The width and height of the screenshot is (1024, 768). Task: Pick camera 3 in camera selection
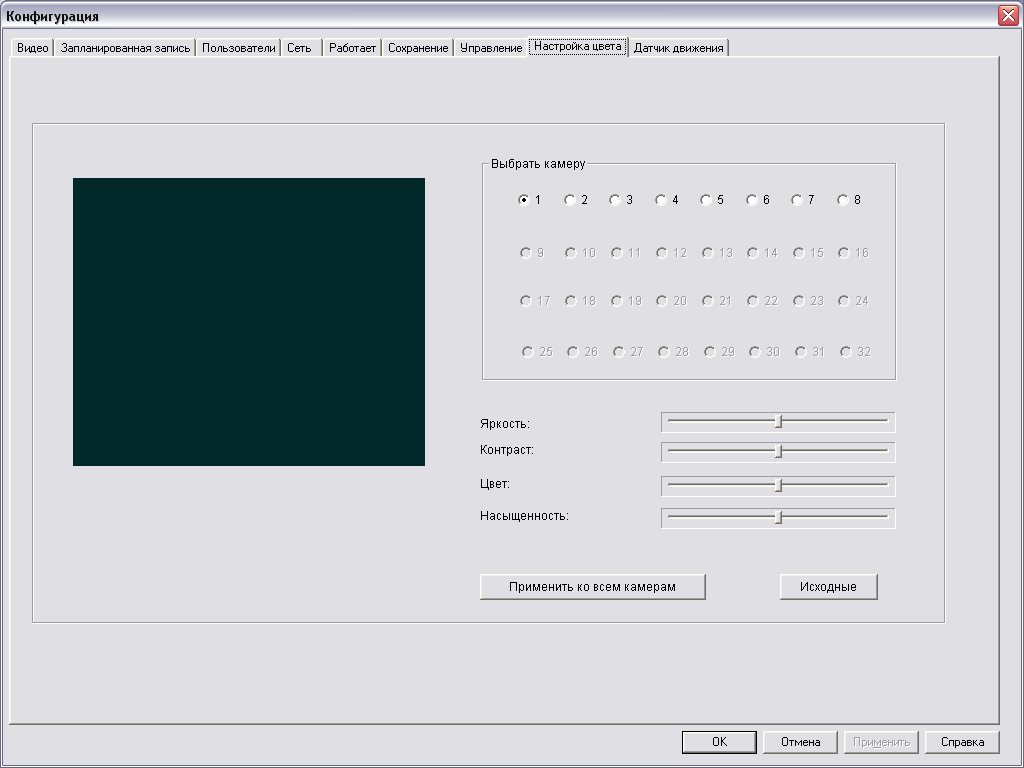tap(615, 200)
